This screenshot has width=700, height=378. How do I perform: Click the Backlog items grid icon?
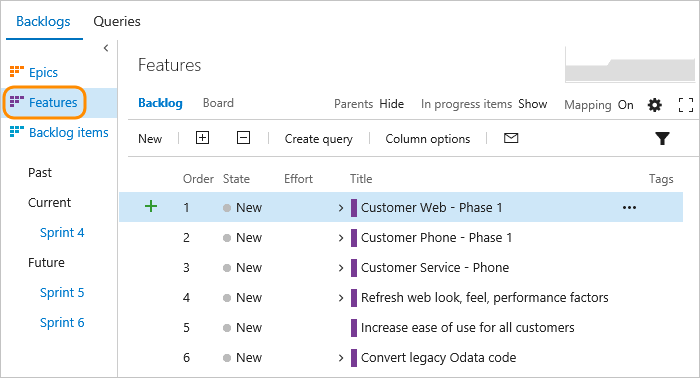coord(17,132)
